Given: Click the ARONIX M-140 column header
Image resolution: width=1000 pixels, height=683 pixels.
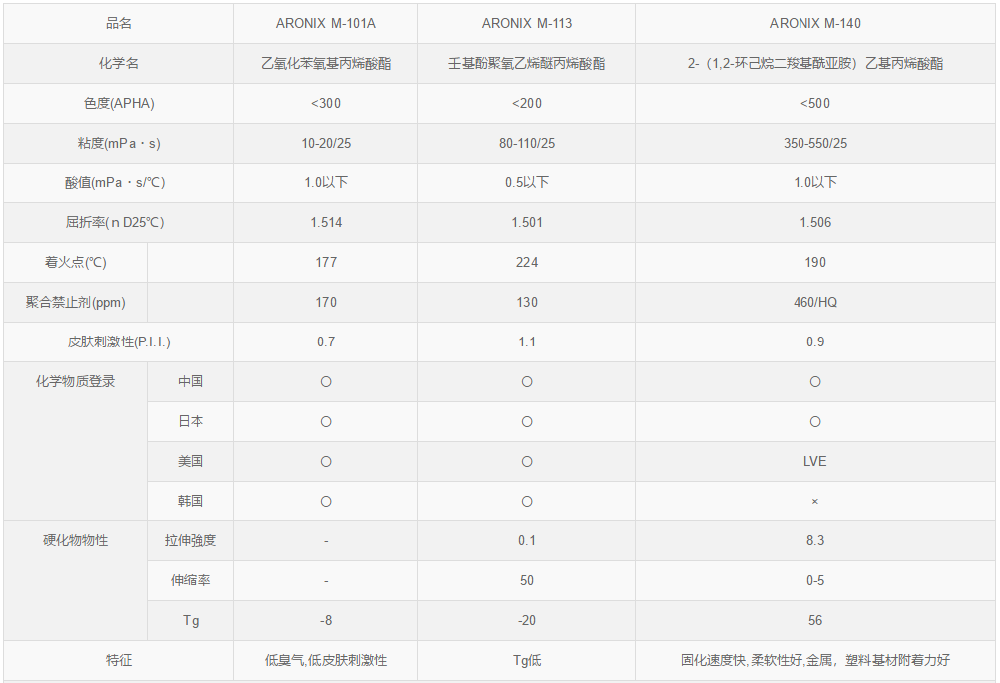Looking at the screenshot, I should click(x=815, y=23).
